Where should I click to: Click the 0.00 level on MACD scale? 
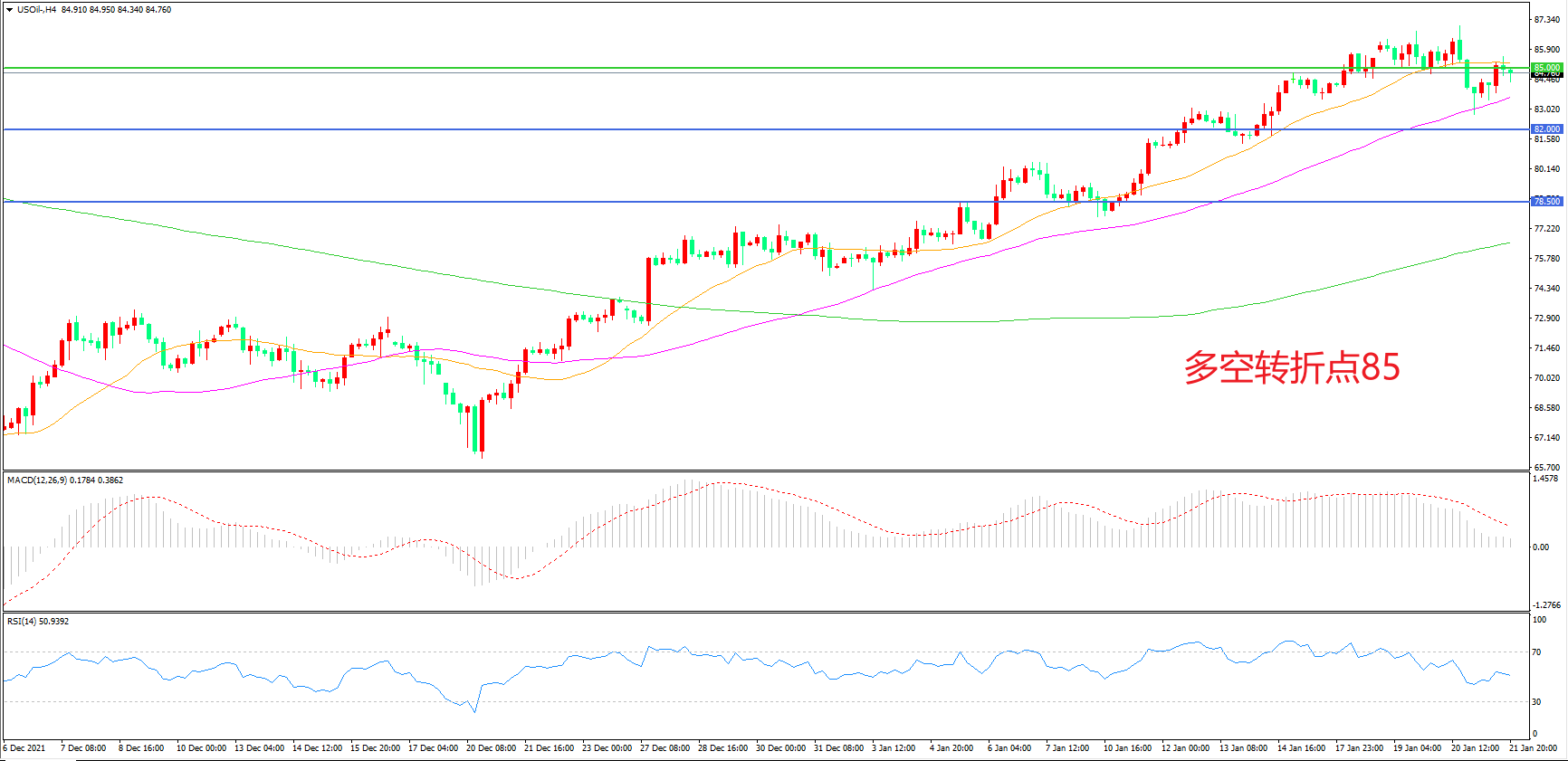tap(1540, 547)
